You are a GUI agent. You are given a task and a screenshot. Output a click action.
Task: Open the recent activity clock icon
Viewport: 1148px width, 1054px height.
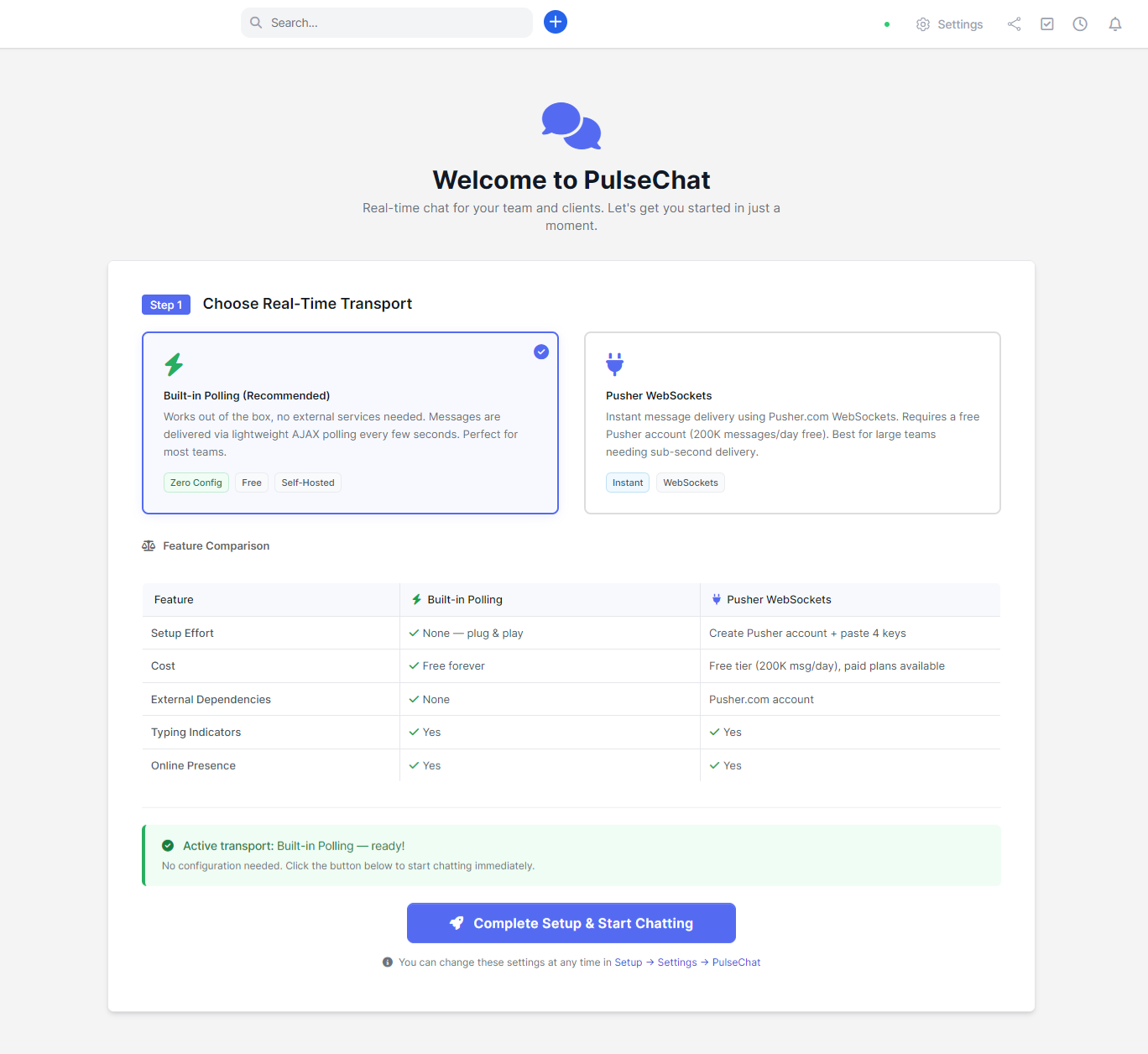click(x=1080, y=23)
